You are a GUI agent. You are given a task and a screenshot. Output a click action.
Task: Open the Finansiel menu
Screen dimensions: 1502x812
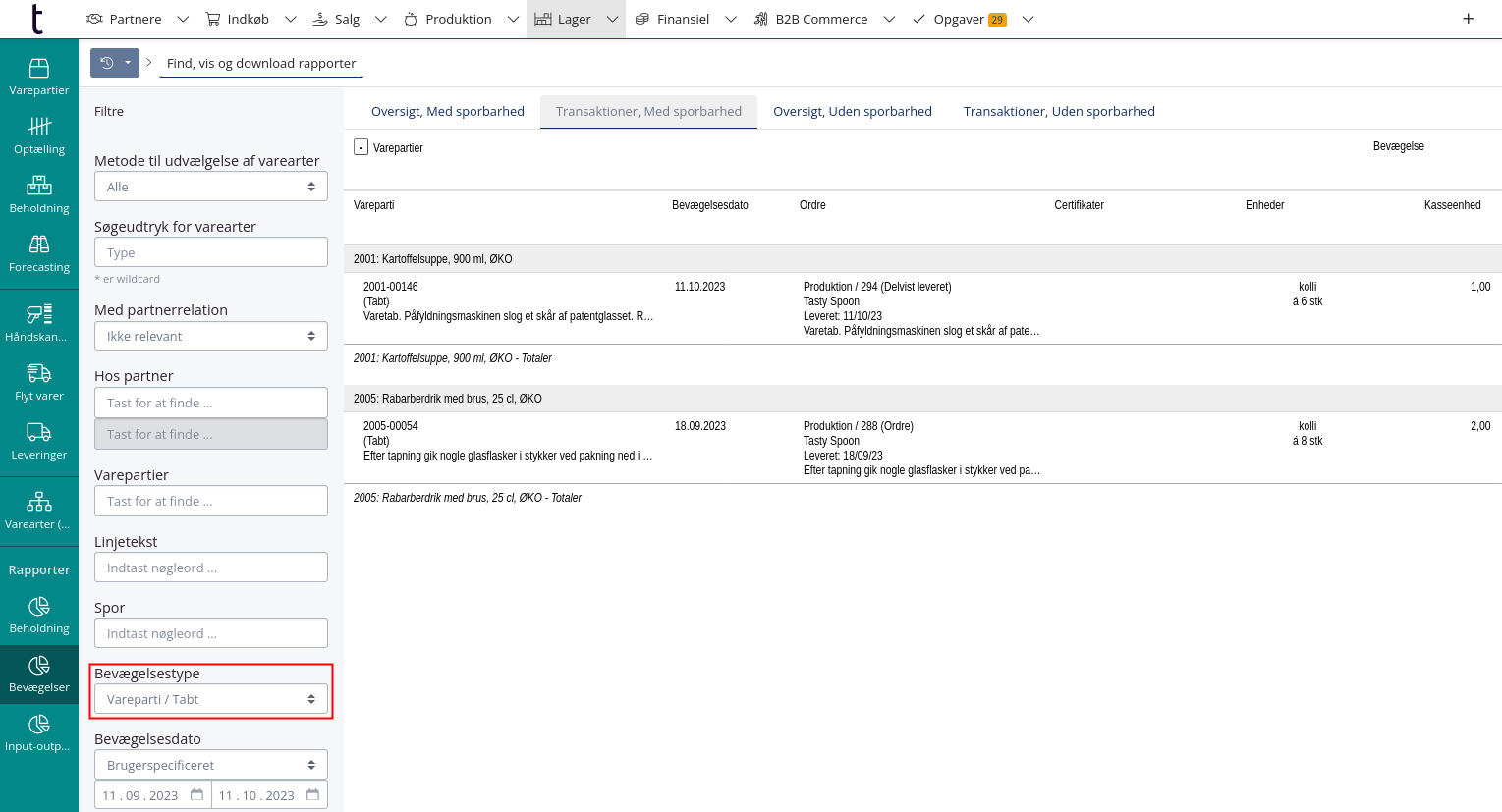pyautogui.click(x=685, y=19)
